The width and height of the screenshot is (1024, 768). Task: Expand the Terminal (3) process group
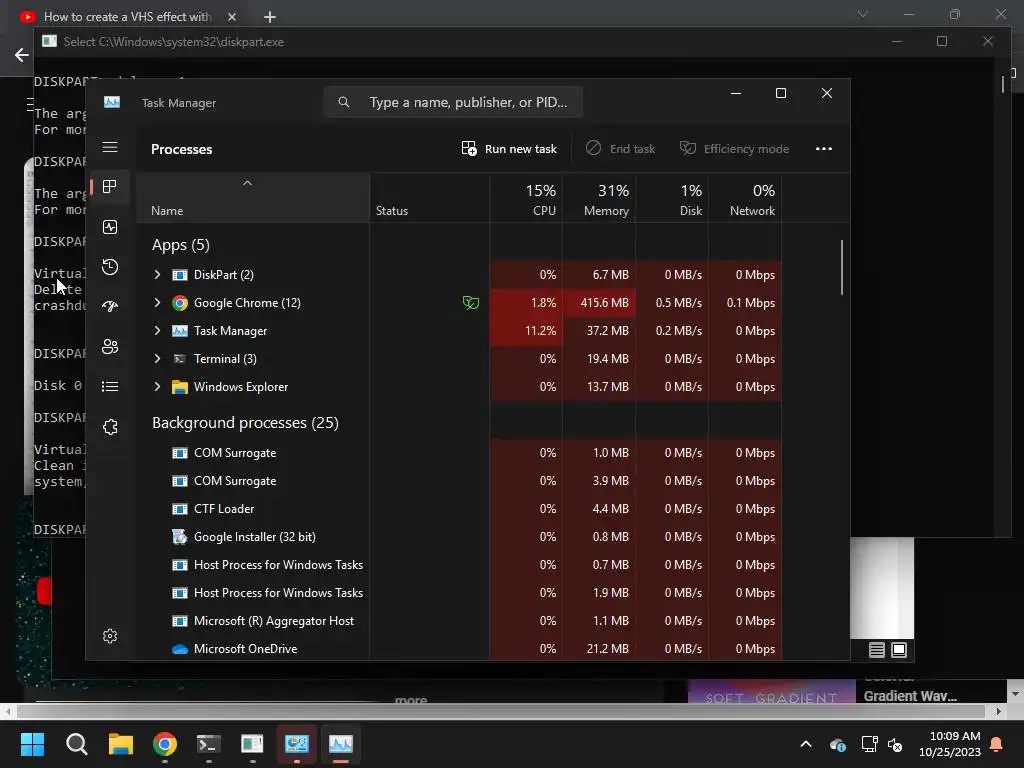[x=157, y=359]
